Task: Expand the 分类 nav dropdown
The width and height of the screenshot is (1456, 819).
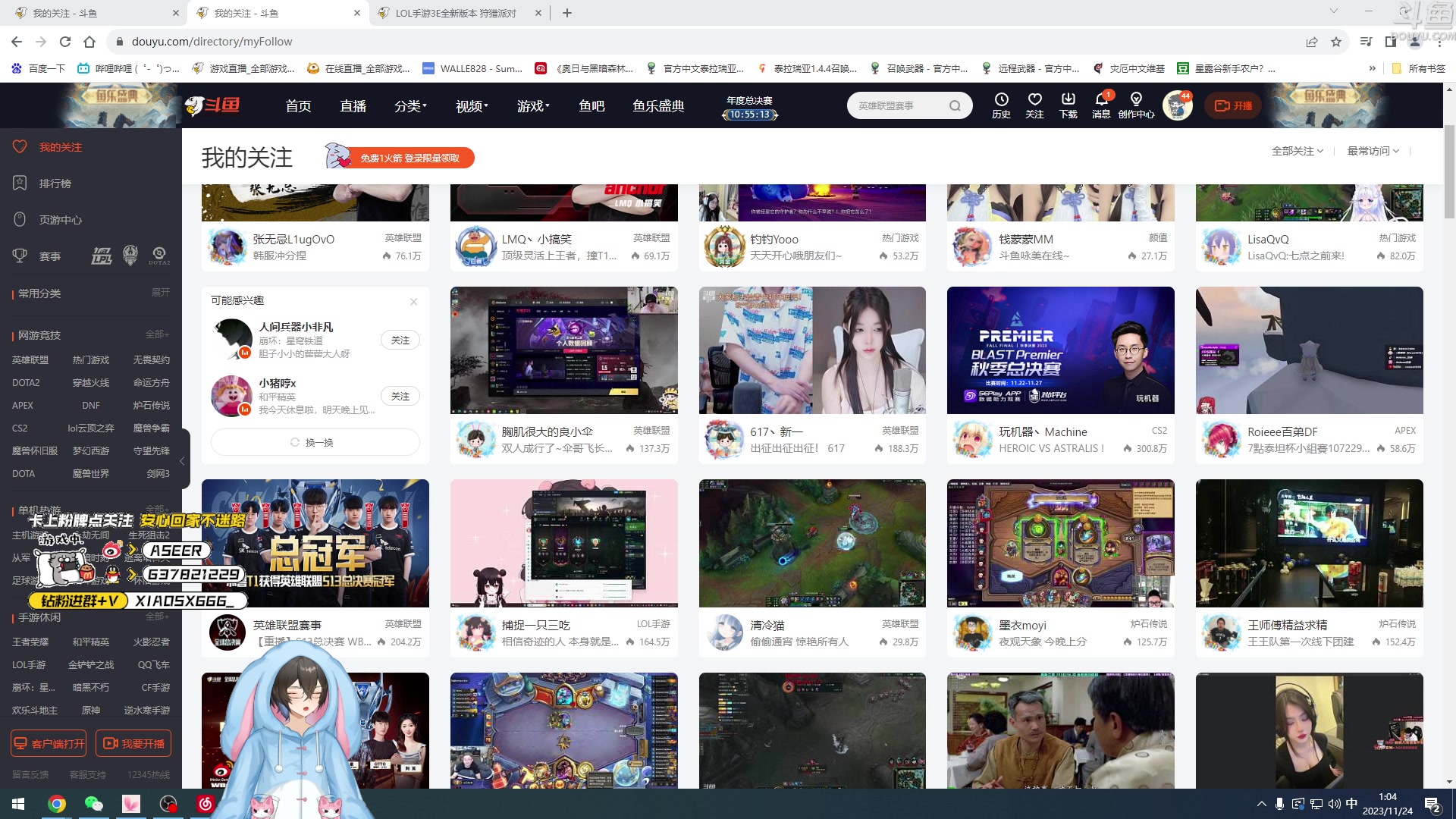Action: coord(410,106)
